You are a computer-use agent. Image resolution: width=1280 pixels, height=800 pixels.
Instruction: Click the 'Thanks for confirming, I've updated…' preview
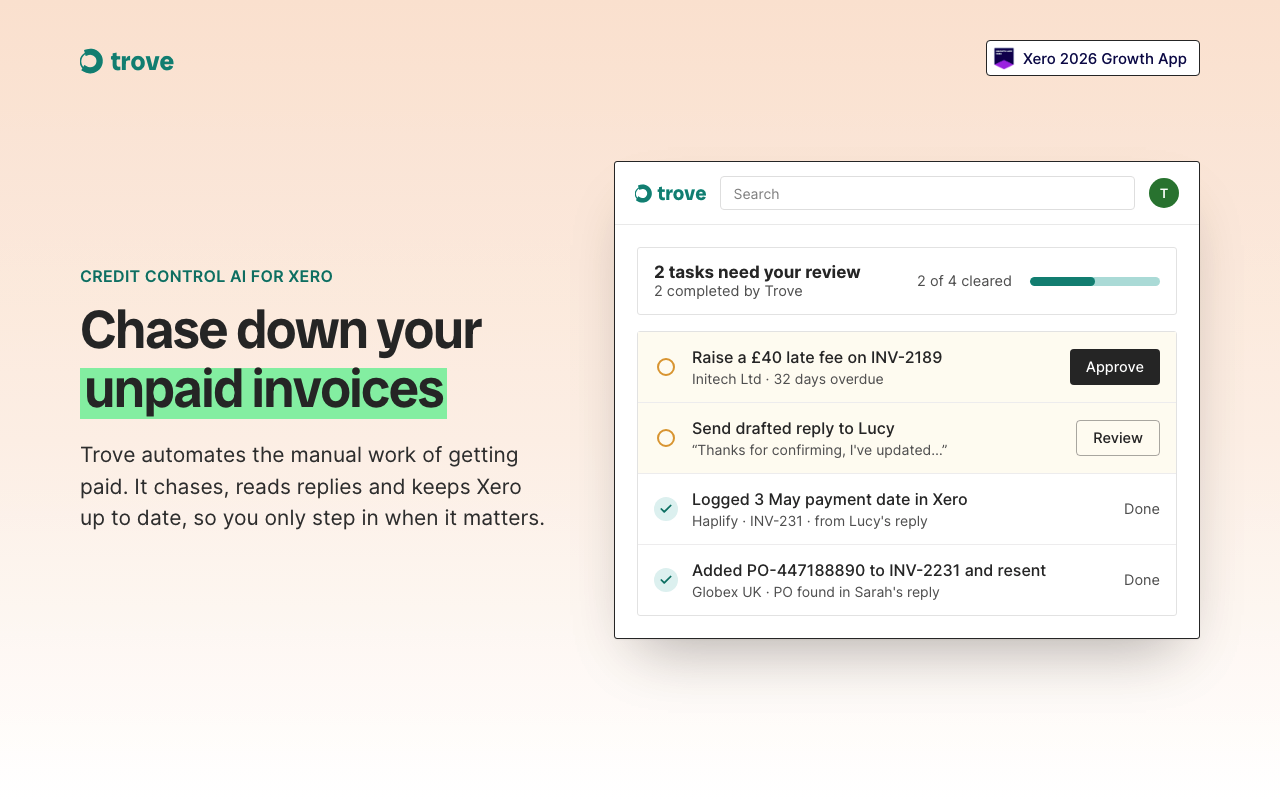[820, 450]
